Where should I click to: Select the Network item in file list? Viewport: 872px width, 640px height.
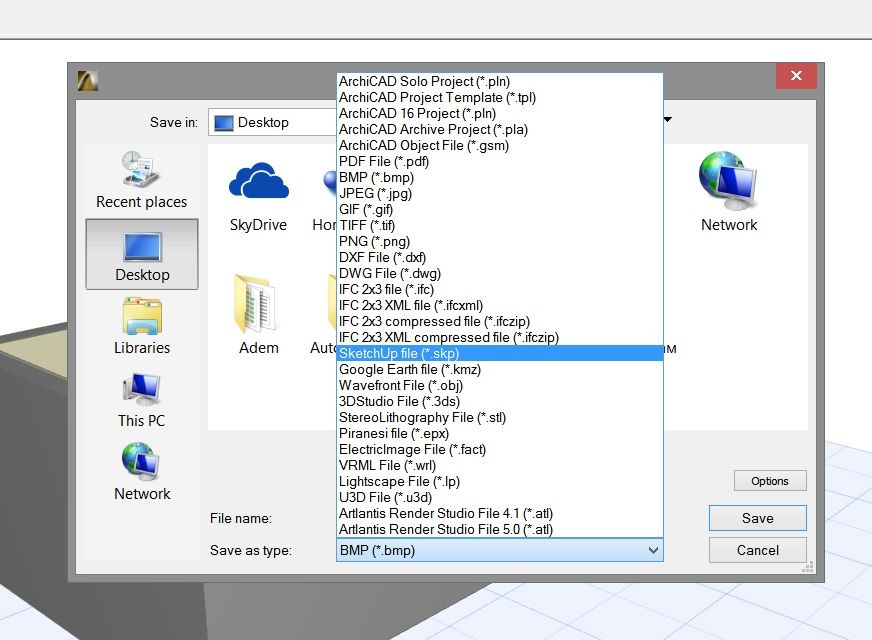click(729, 192)
